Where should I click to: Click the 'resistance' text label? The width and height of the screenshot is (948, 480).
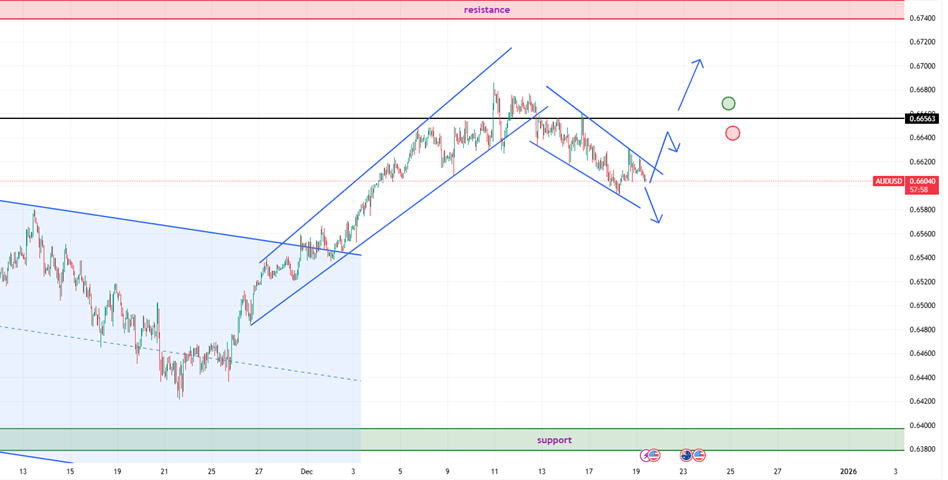click(x=487, y=10)
